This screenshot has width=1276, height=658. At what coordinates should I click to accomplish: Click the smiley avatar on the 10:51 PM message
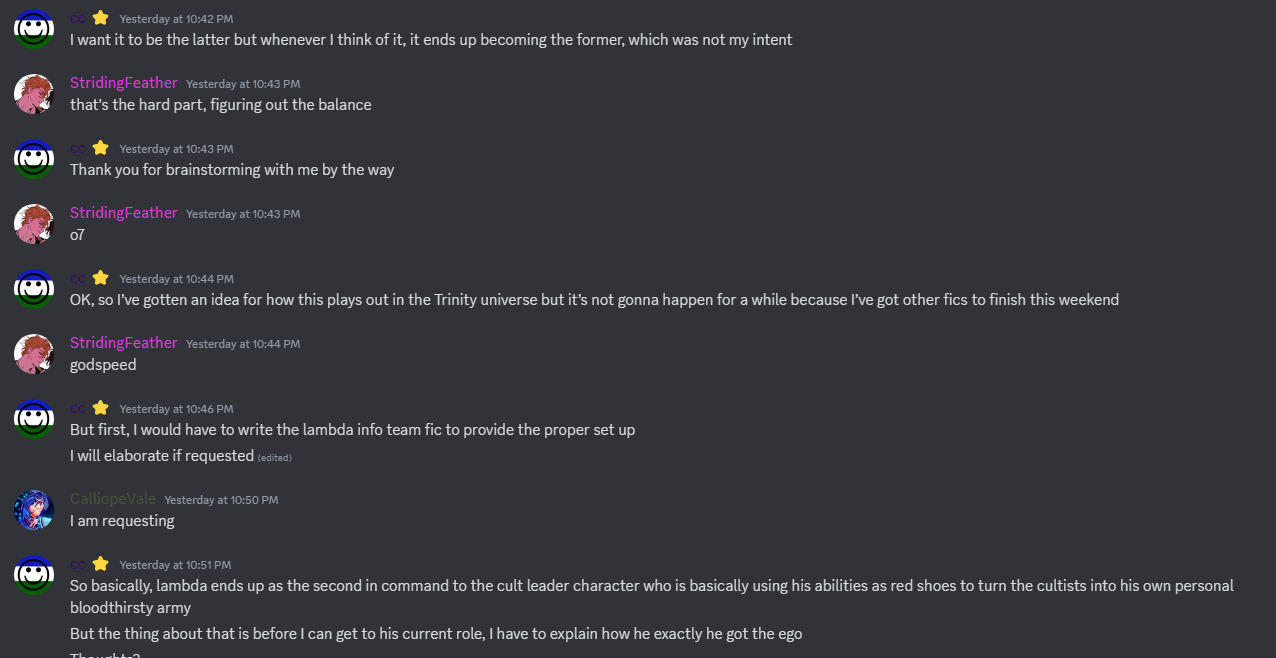point(34,575)
